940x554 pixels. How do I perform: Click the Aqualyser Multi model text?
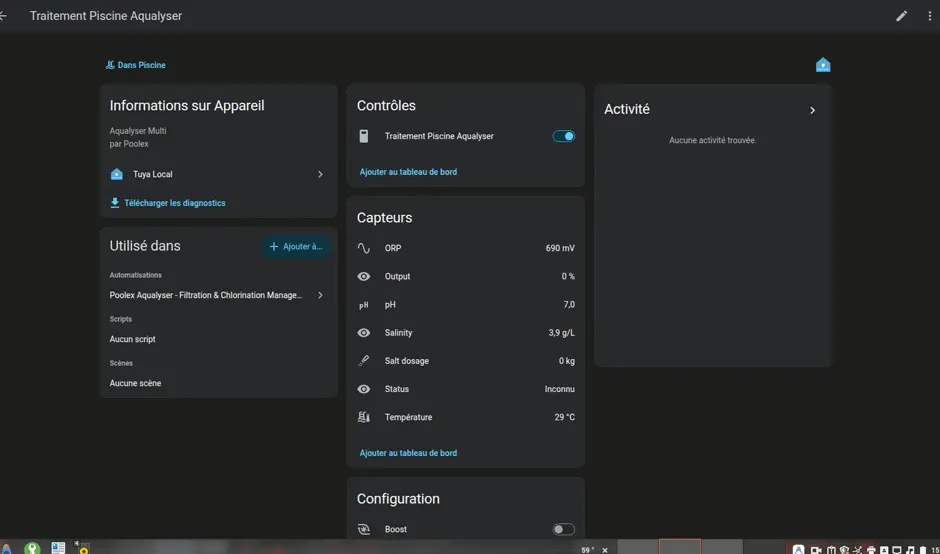138,131
